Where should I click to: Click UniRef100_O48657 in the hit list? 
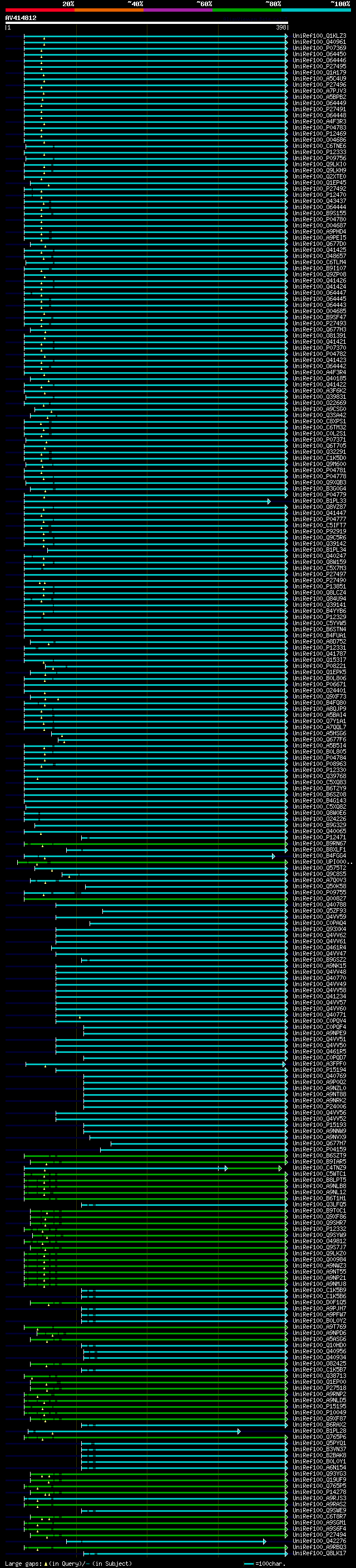319,256
